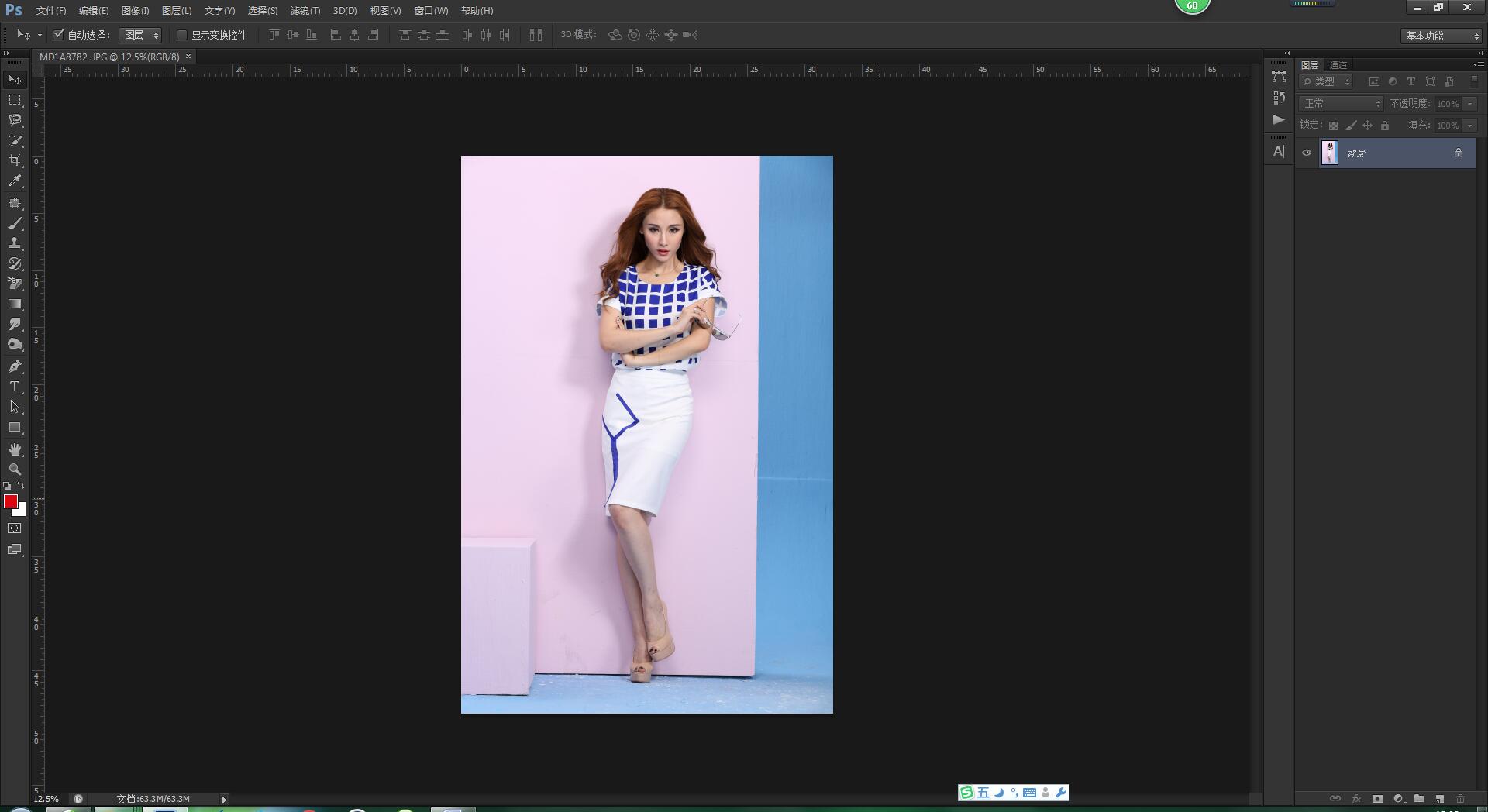Open the Actions panel play icon
This screenshot has width=1488, height=812.
tap(1279, 120)
